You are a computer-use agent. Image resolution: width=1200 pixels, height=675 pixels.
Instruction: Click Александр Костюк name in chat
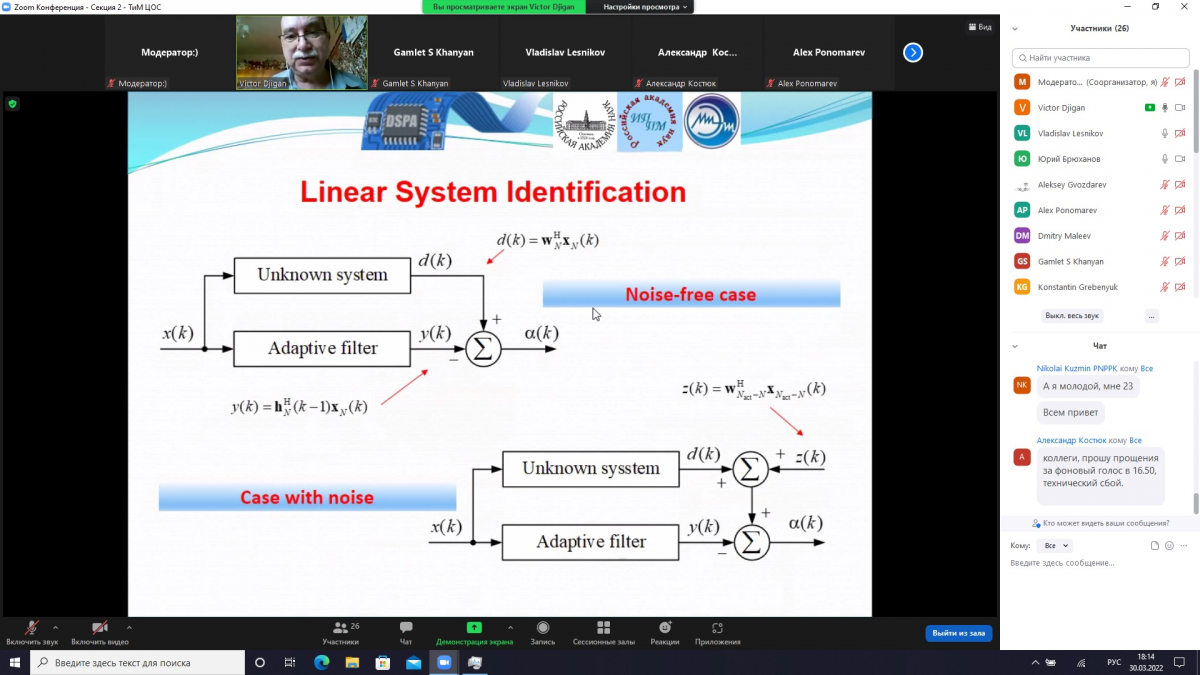click(1071, 440)
